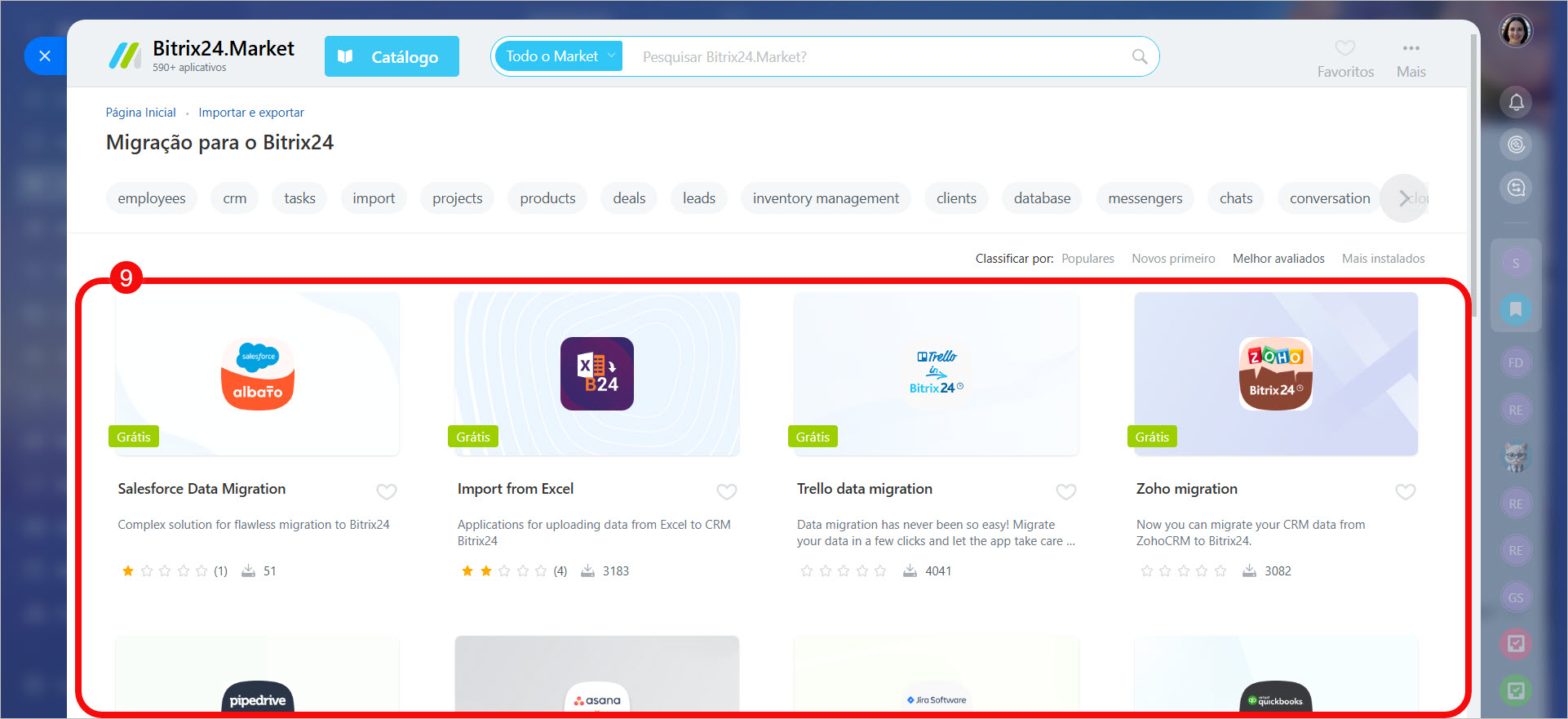This screenshot has height=719, width=1568.
Task: Sort by Melhor avaliados
Action: coord(1278,259)
